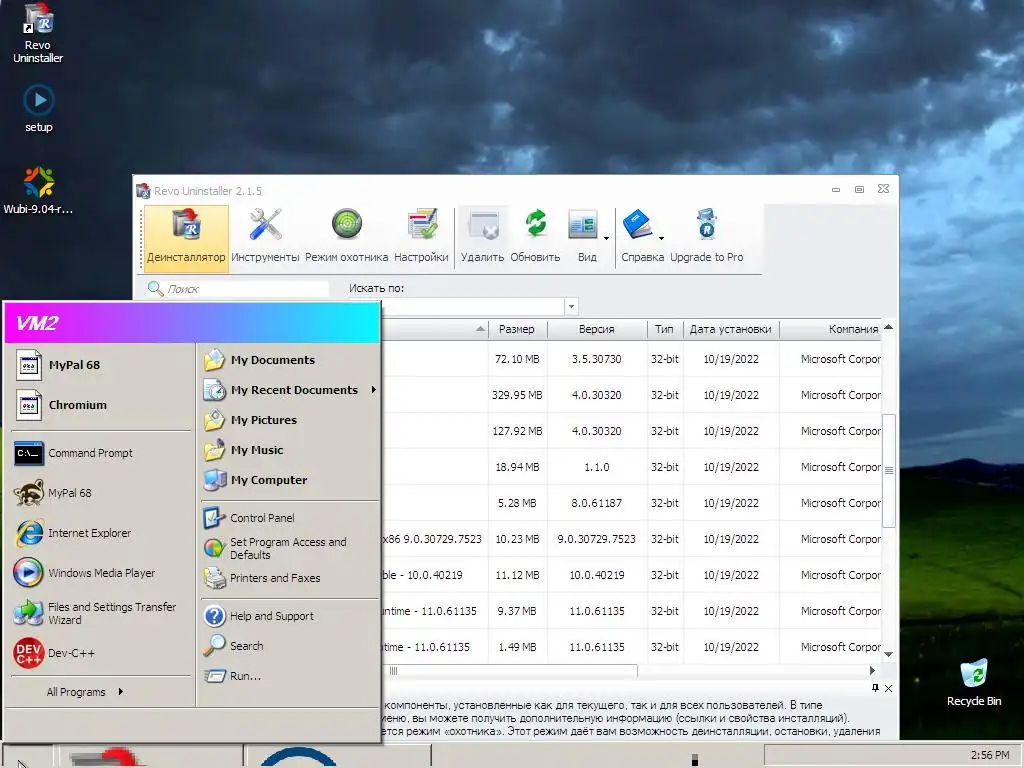Select version cell 9.0.30729.7523
Screen dimensions: 1024x768
pos(596,539)
